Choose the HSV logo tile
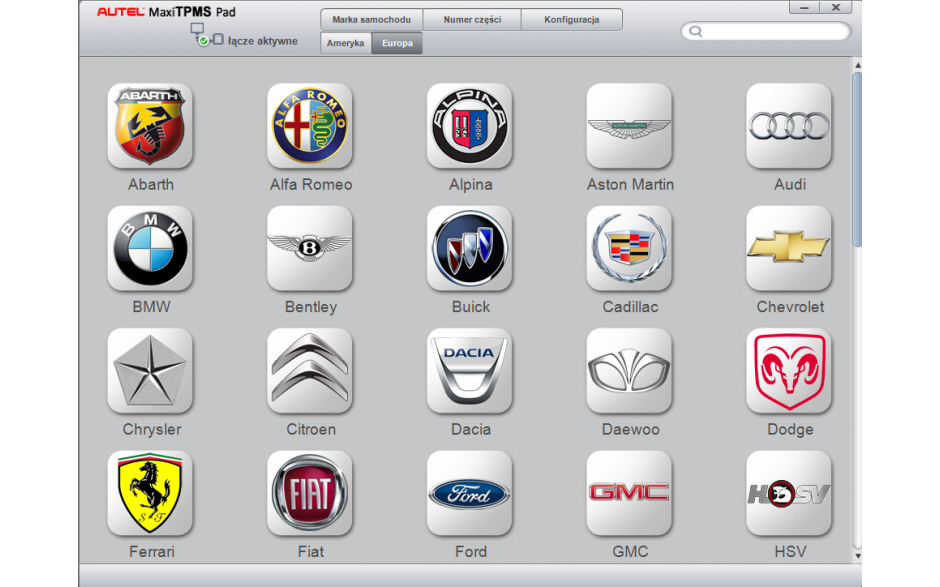 coord(789,493)
